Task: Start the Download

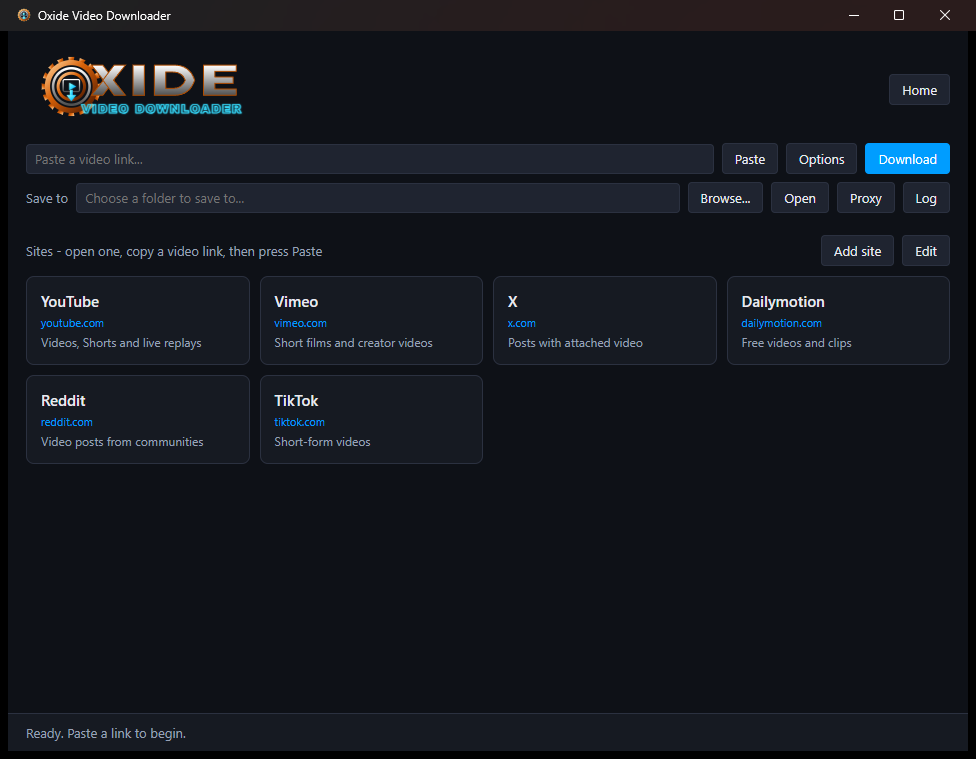Action: click(907, 159)
